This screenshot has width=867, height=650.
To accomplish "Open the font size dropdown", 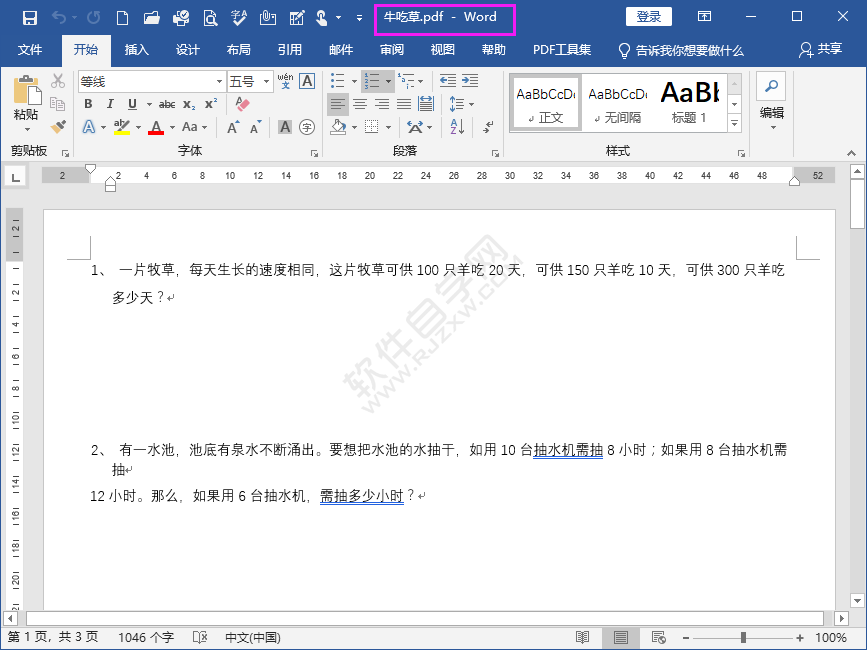I will point(266,81).
